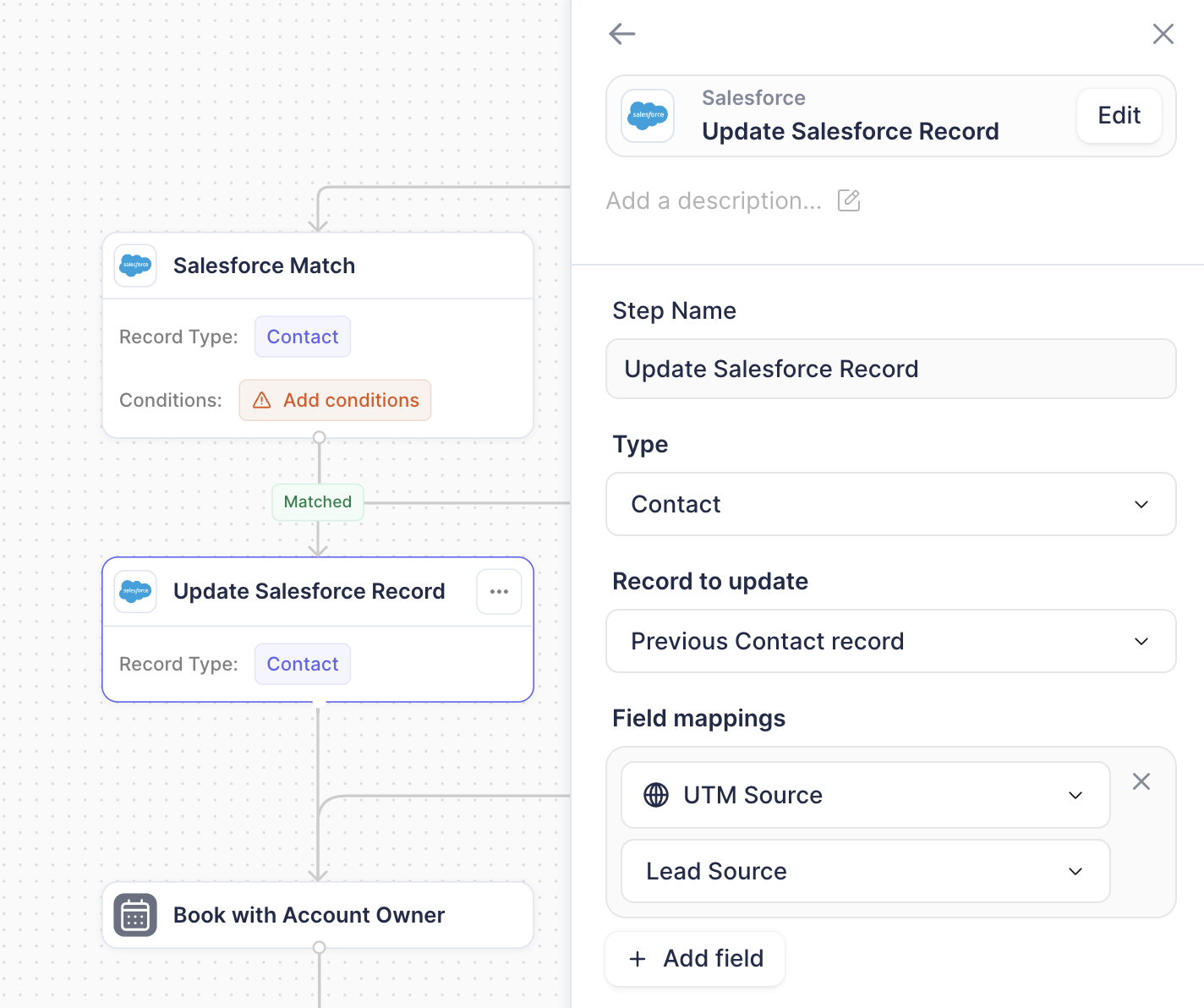Image resolution: width=1204 pixels, height=1008 pixels.
Task: Click the connector circle below Book with Account Owner
Action: coord(319,948)
